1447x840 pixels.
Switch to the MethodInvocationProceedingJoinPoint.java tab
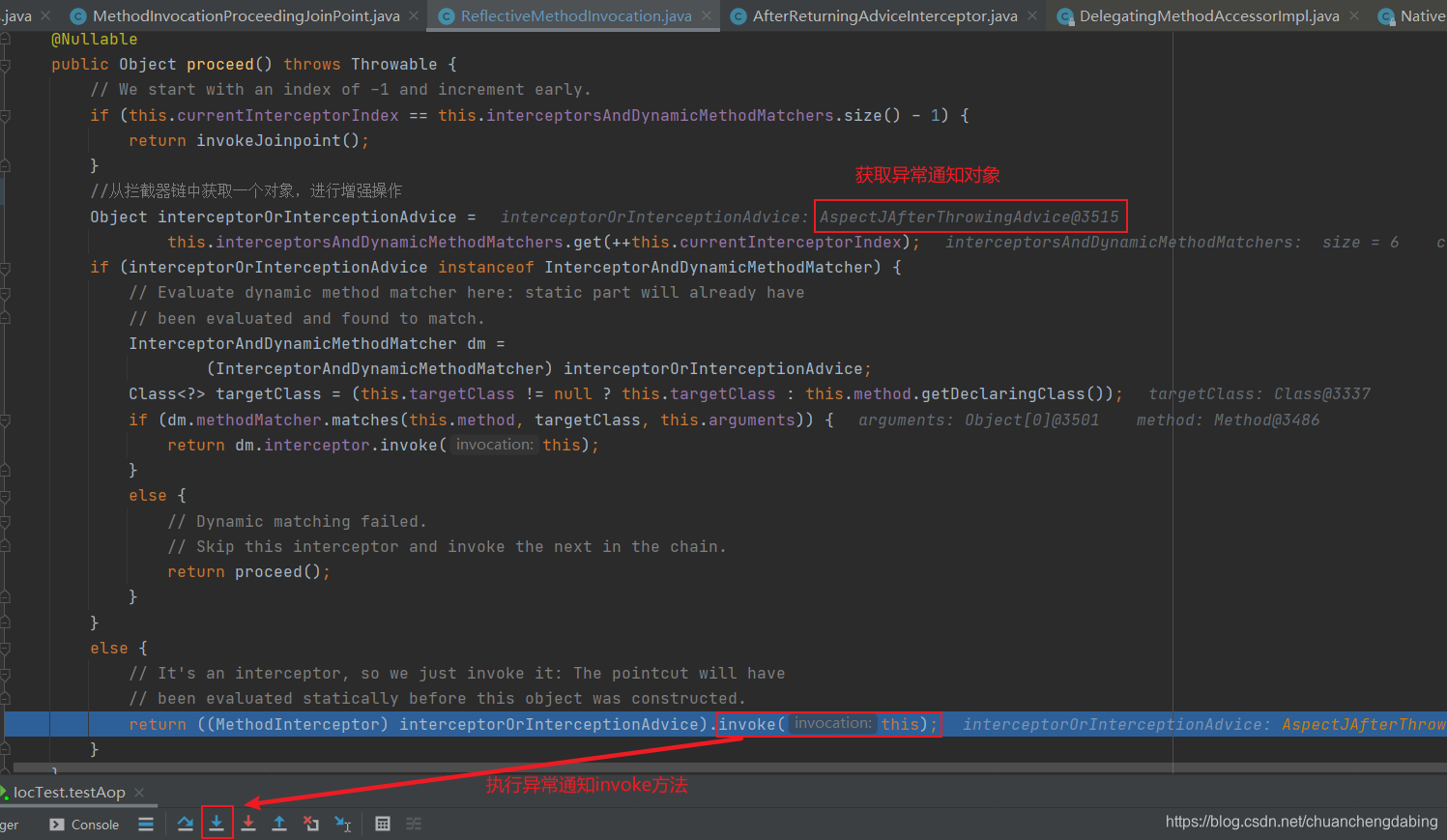tap(246, 16)
